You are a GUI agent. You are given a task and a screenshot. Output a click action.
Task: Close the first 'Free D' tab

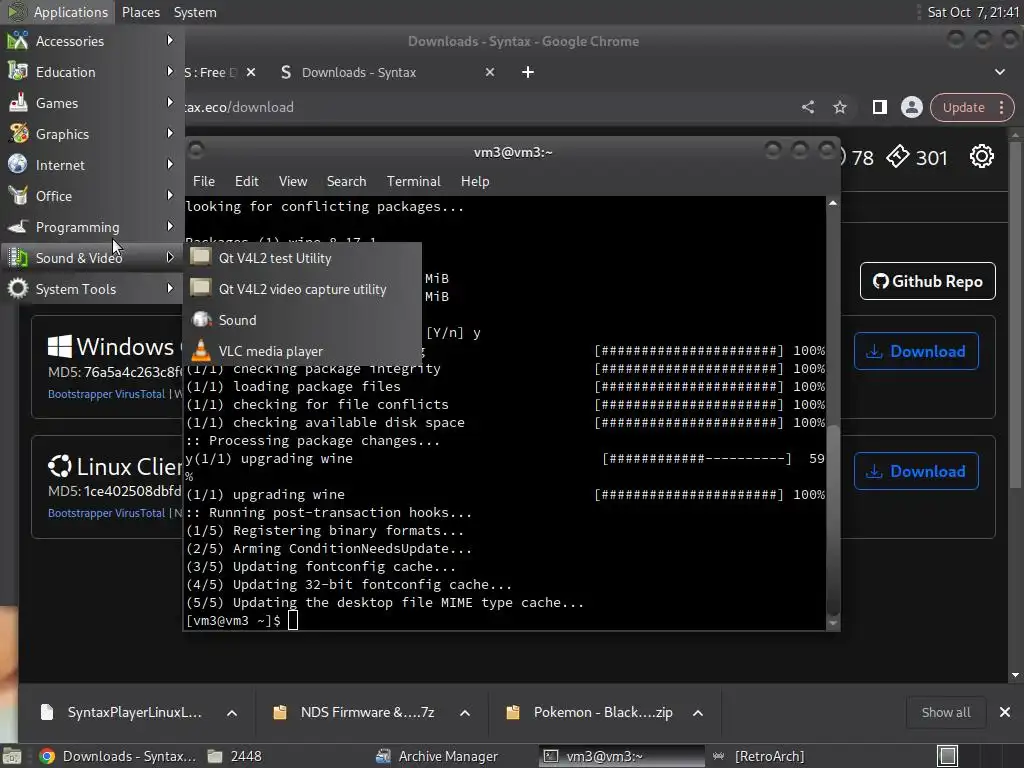pos(251,72)
